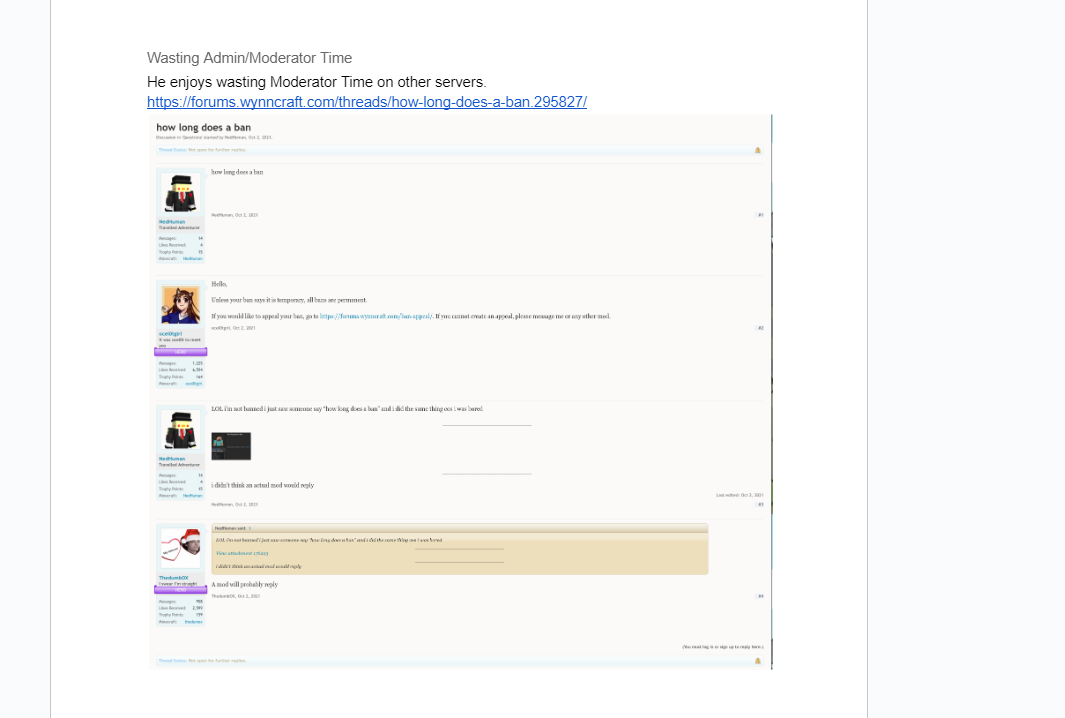The height and width of the screenshot is (718, 1065).
Task: Click the View attachment link in quote
Action: click(x=243, y=553)
